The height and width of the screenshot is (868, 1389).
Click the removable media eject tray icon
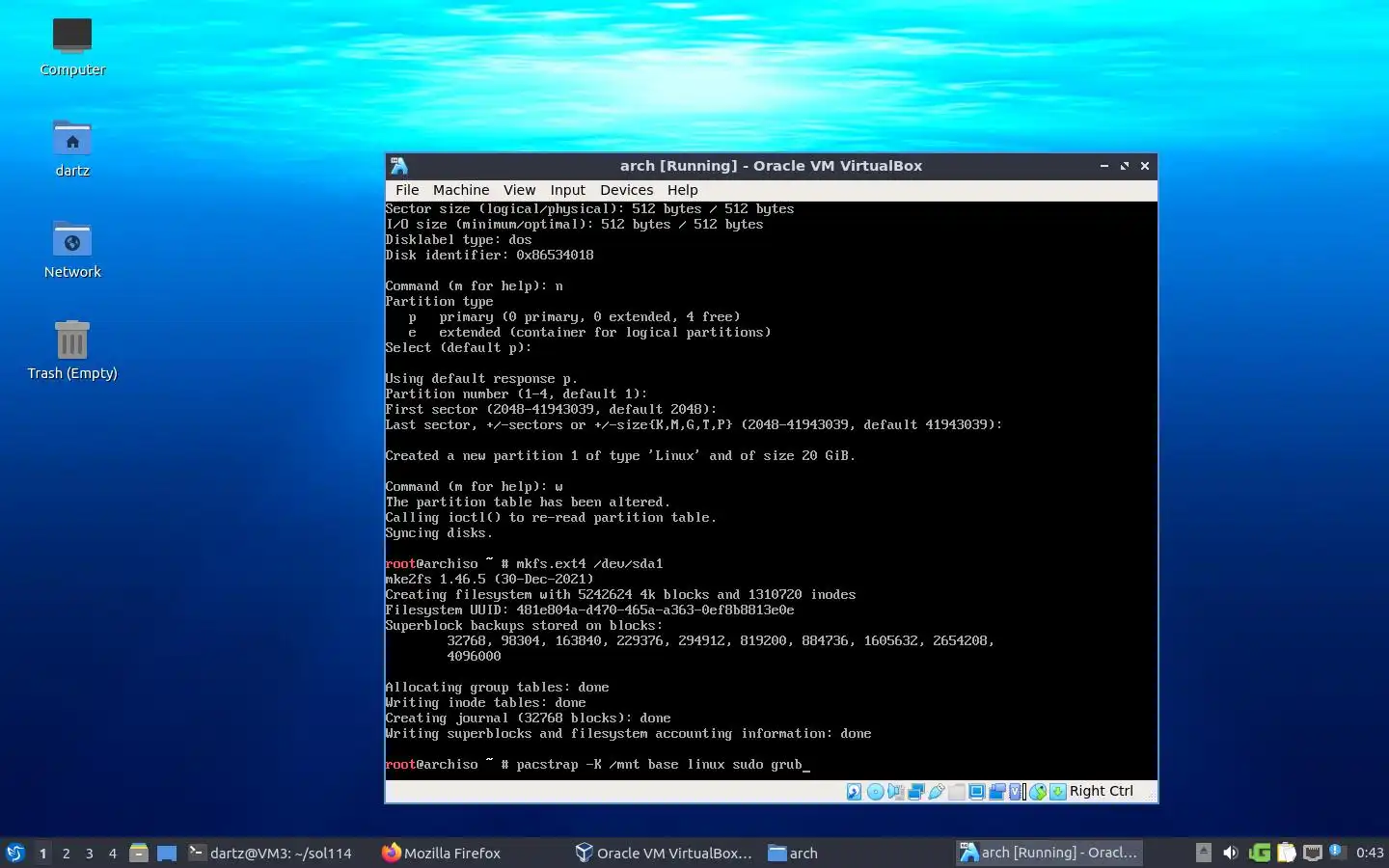click(1203, 853)
